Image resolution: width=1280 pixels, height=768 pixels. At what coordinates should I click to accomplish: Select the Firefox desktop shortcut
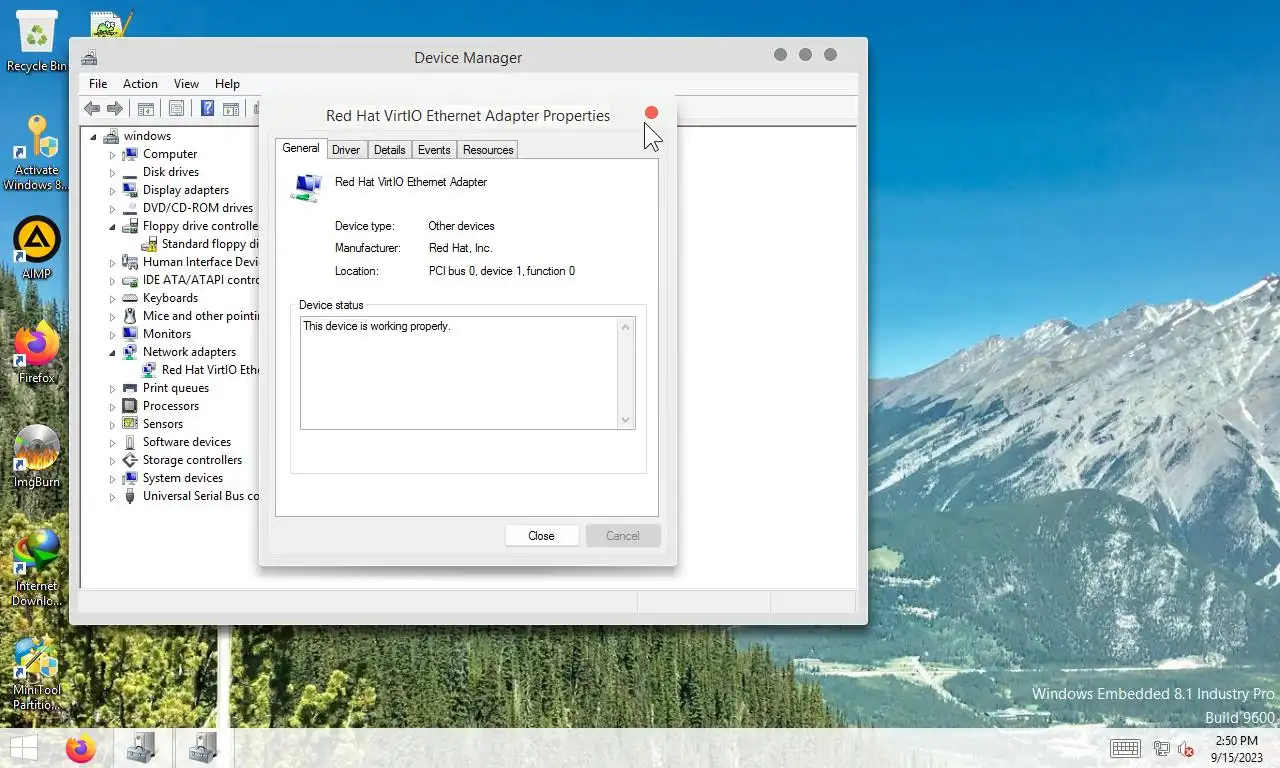[x=37, y=352]
